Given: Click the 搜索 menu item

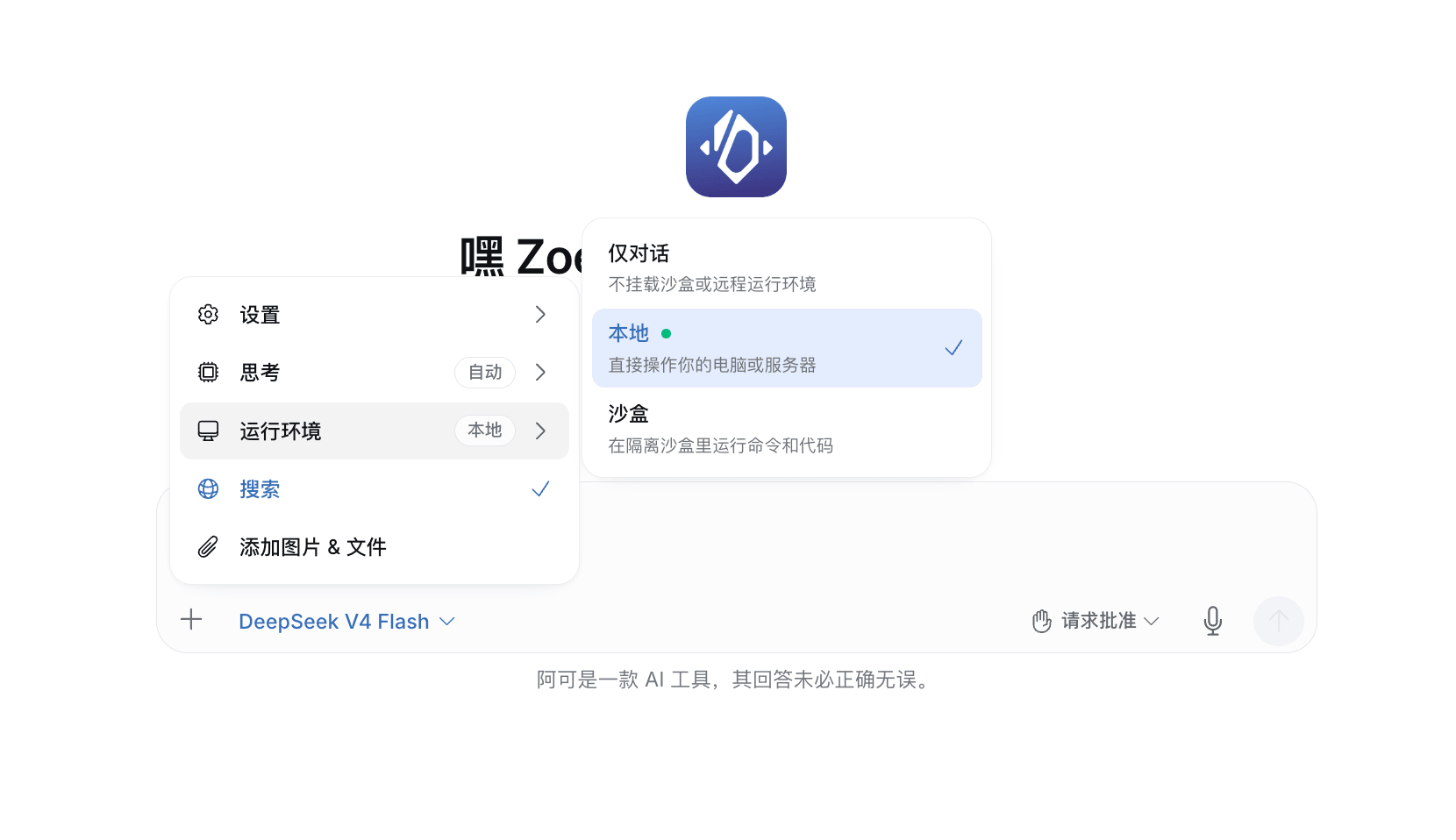Looking at the screenshot, I should point(375,489).
